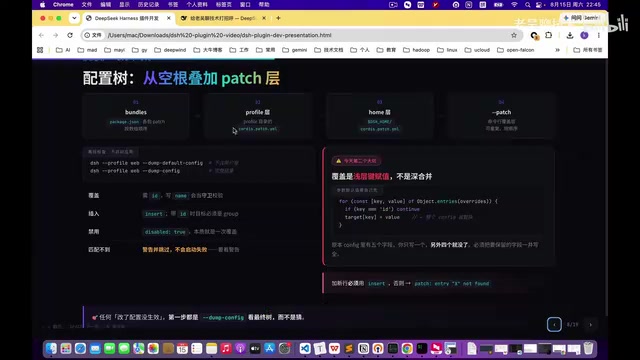Navigate back with the browser back arrow

click(x=41, y=35)
